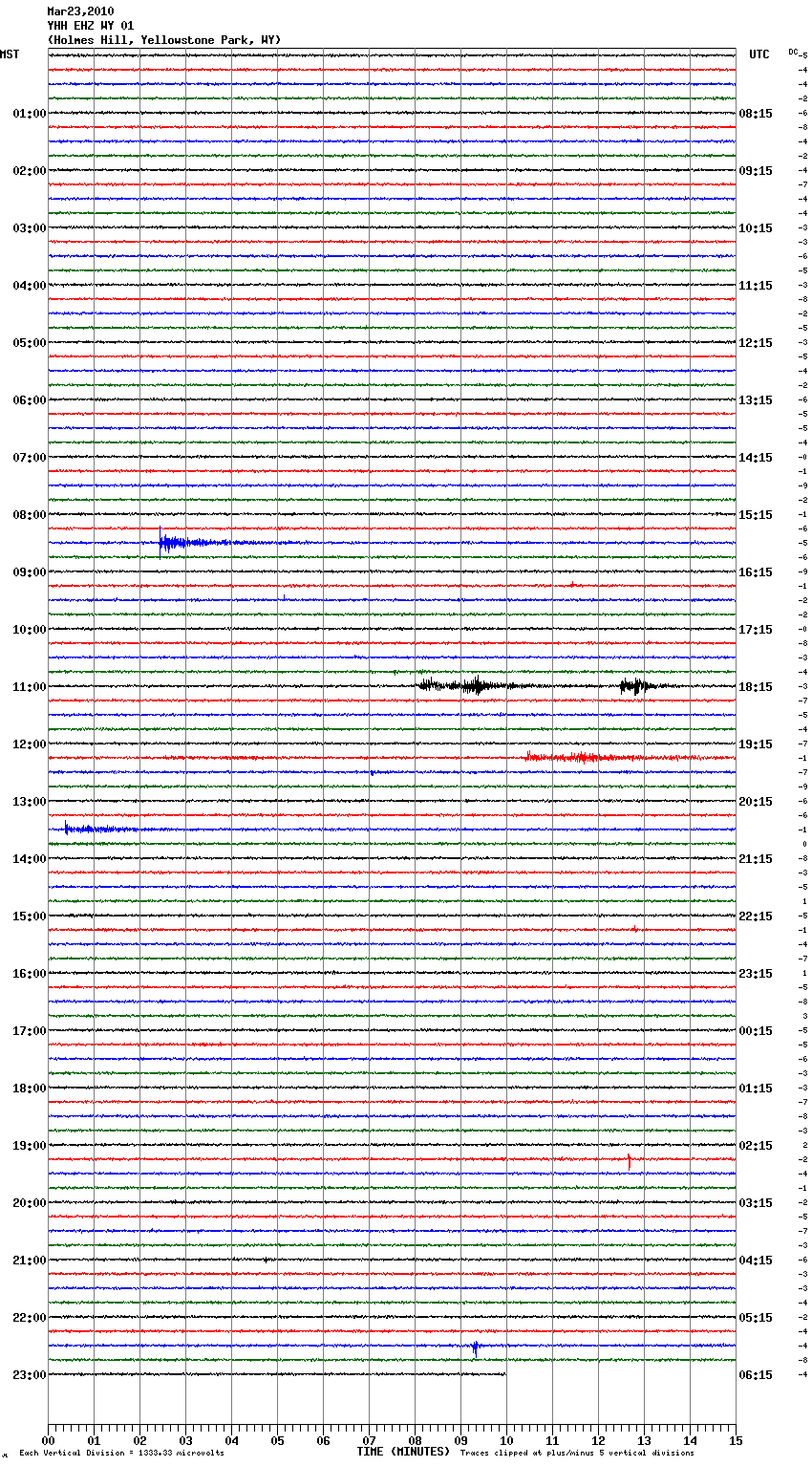
Task: Click the 12:15 UTC time label
Action: click(756, 343)
